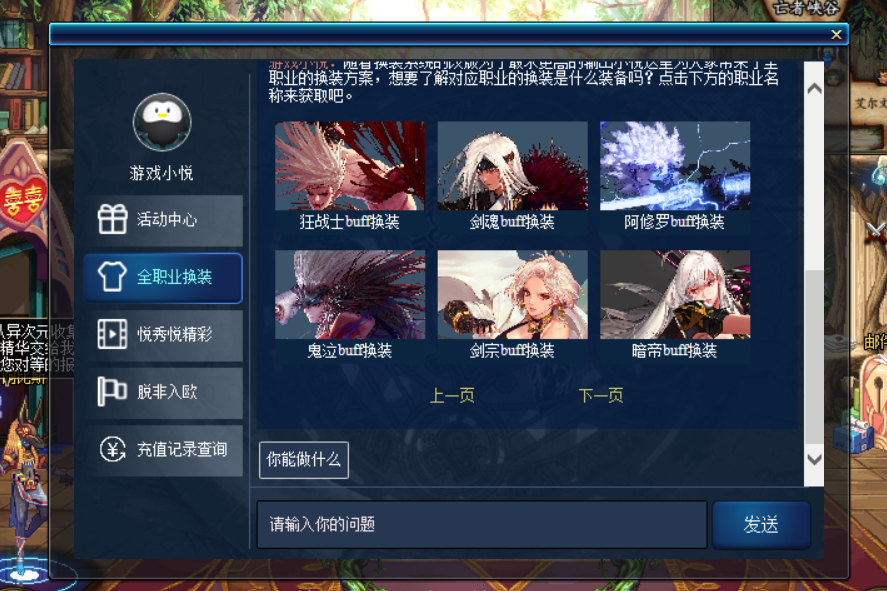This screenshot has width=887, height=591.
Task: Select the 狂战士buff换装 thumbnail
Action: [350, 176]
